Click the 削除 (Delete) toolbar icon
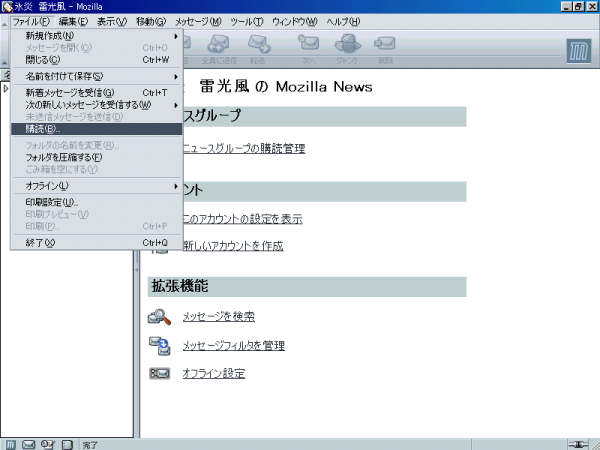Viewport: 600px width, 450px height. pyautogui.click(x=385, y=48)
